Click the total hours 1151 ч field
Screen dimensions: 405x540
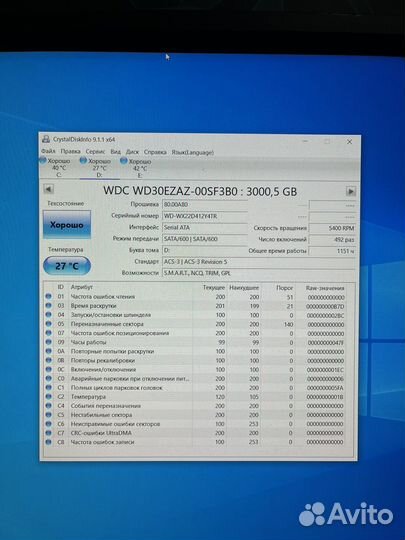click(332, 251)
